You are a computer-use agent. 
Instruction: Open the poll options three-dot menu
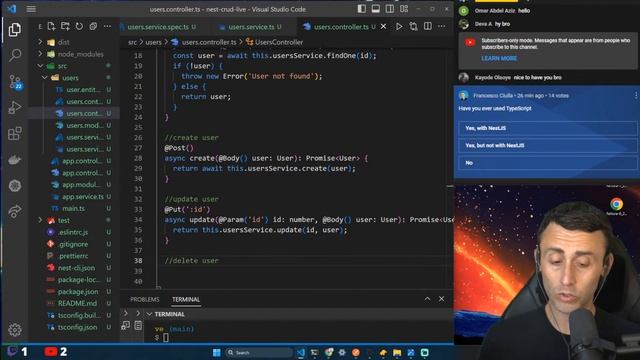[636, 96]
